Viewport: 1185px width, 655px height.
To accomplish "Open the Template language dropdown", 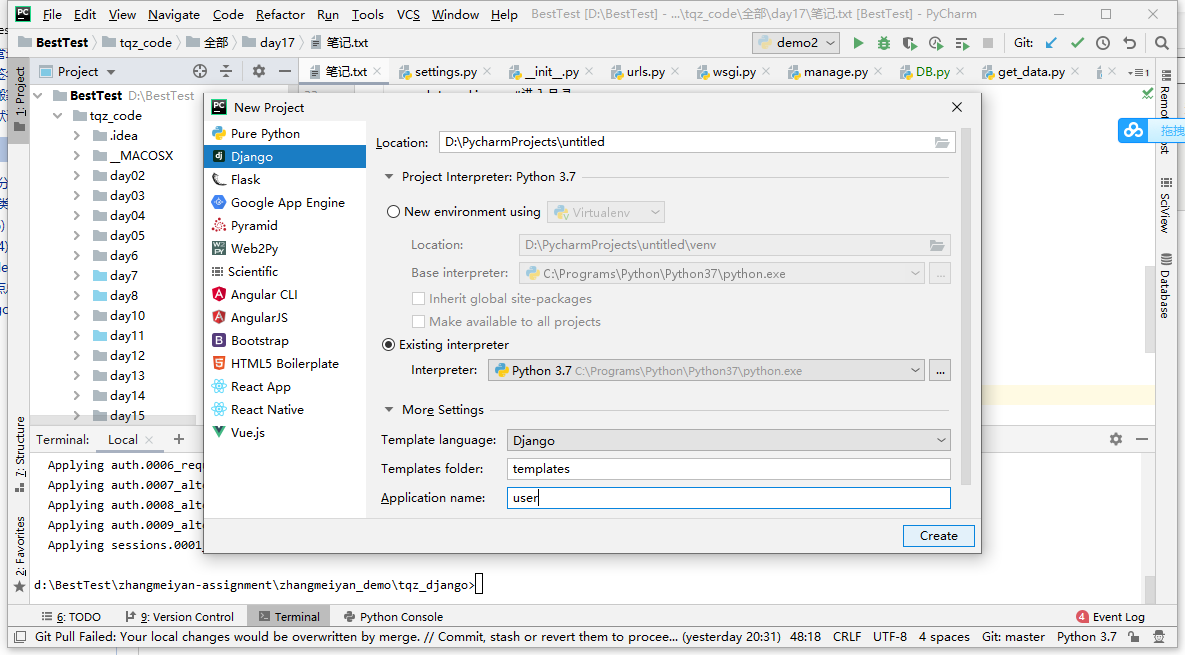I will (x=728, y=440).
